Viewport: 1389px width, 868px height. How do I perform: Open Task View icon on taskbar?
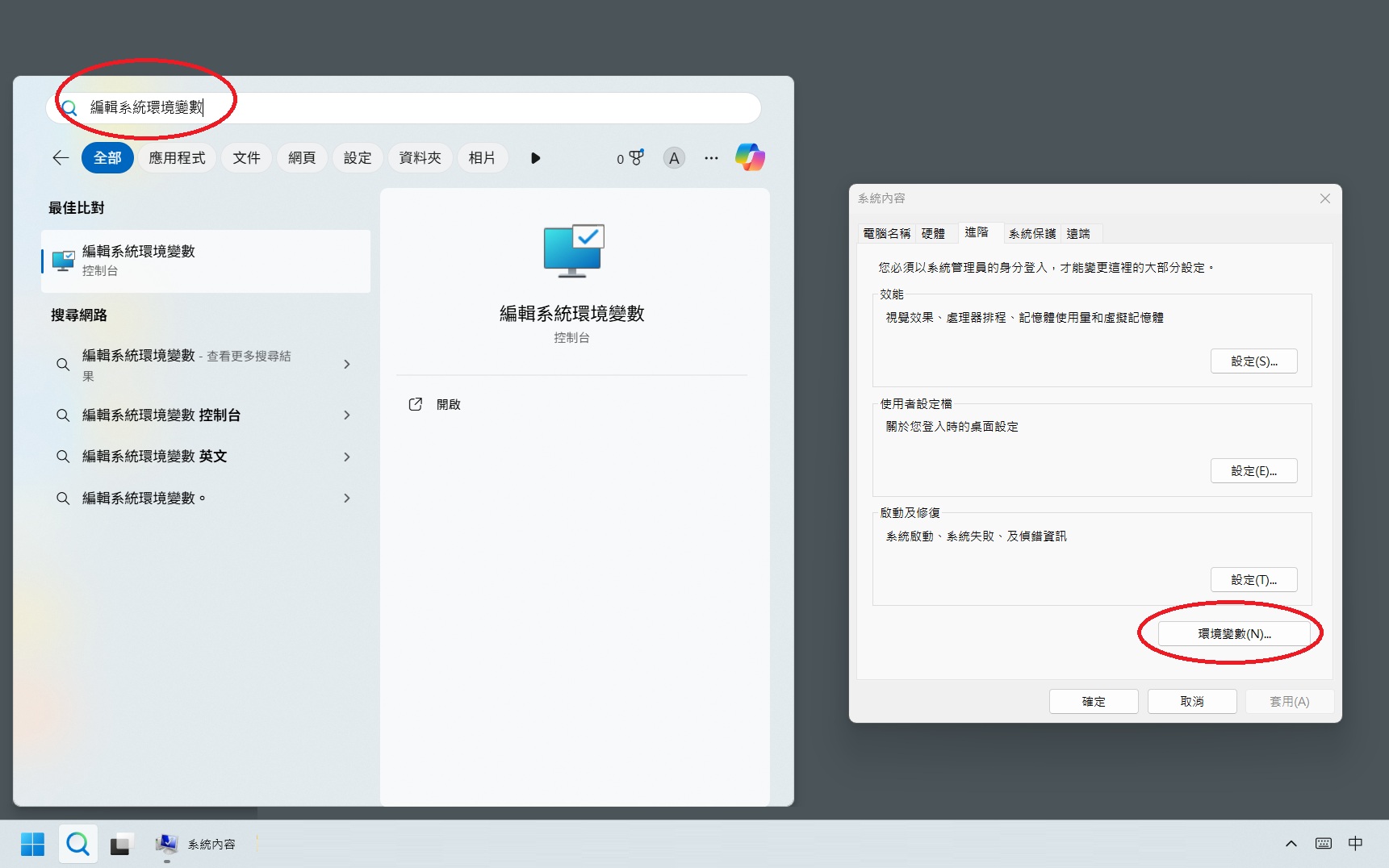[x=120, y=844]
